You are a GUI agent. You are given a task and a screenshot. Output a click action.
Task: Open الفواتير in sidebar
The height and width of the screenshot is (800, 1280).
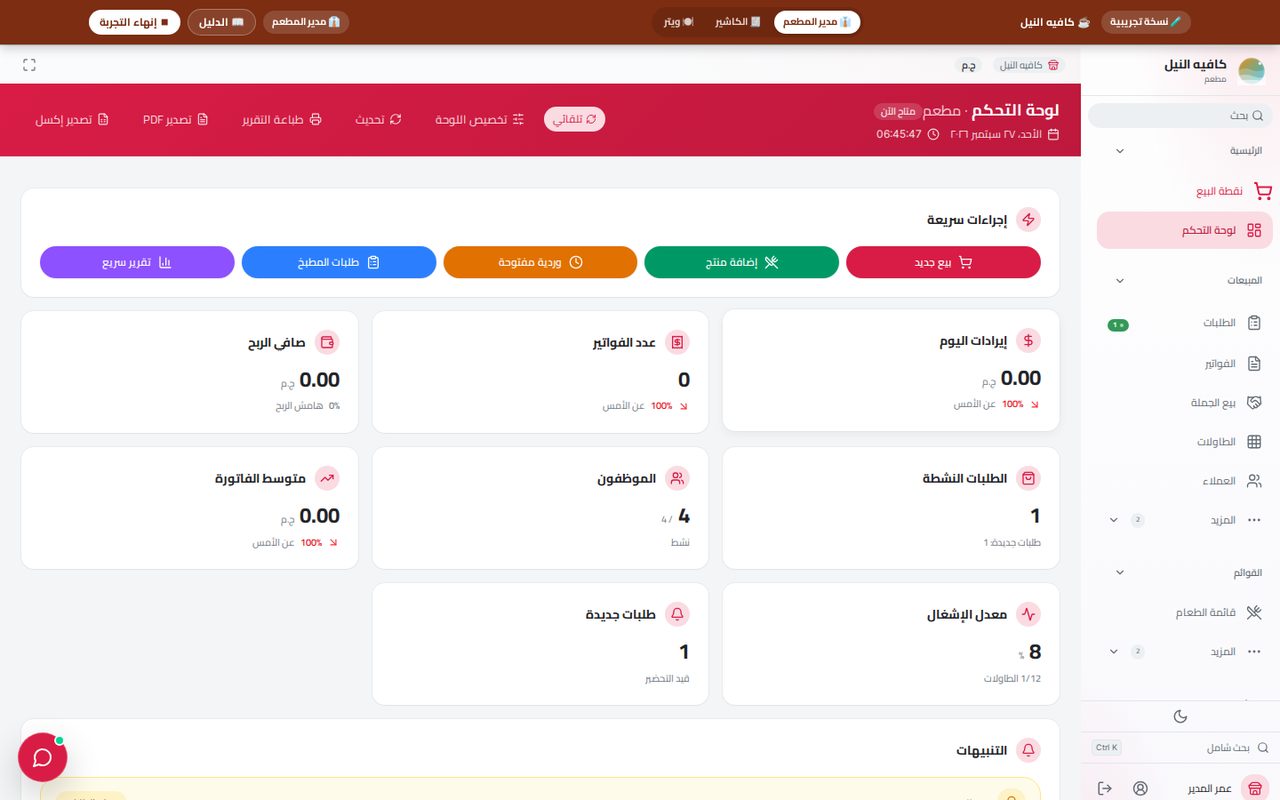click(1185, 364)
